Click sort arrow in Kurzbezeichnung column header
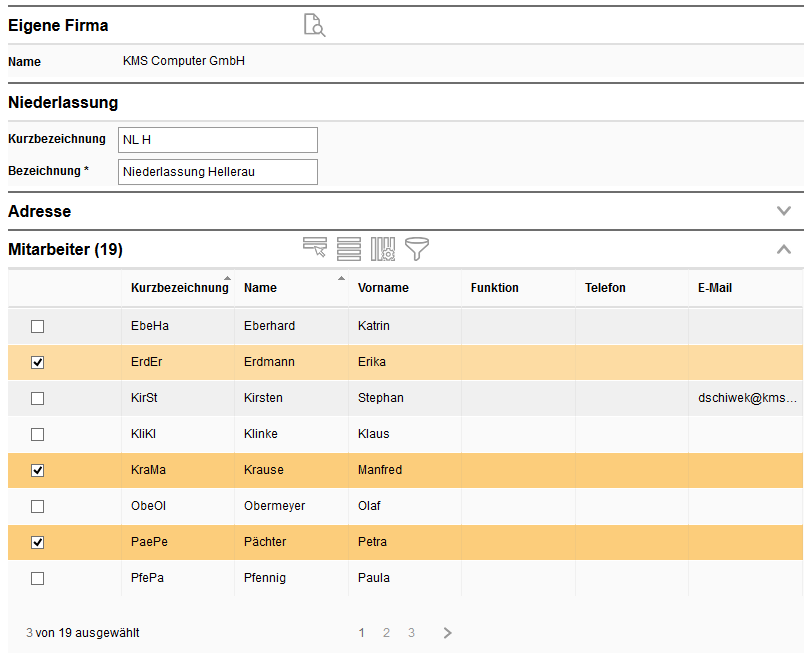The height and width of the screenshot is (657, 811). click(x=227, y=278)
